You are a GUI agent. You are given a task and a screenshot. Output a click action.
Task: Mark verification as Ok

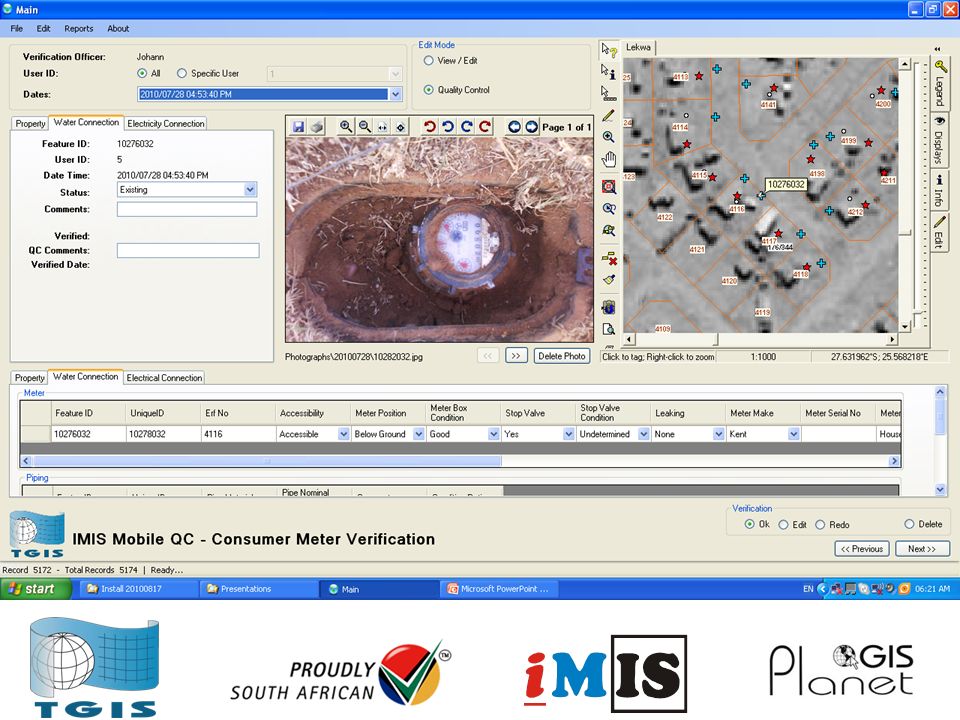[x=749, y=524]
